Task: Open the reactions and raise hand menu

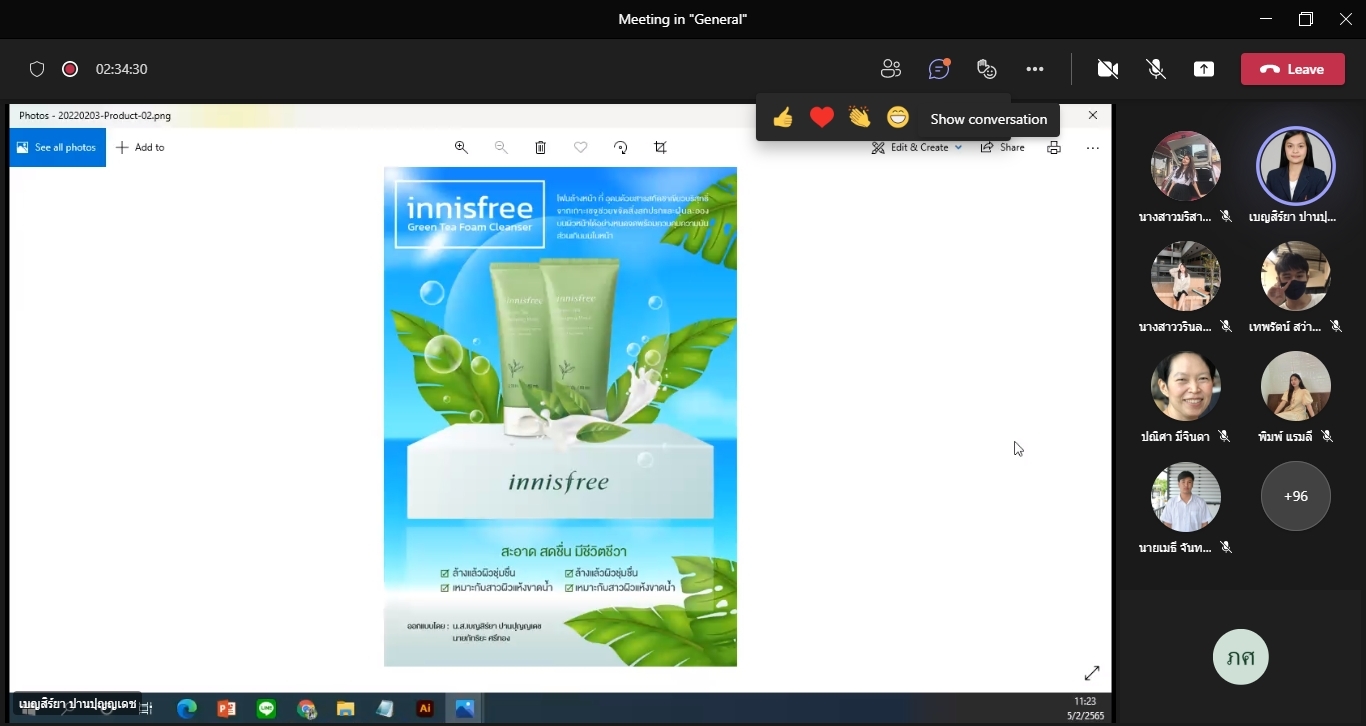Action: point(987,69)
